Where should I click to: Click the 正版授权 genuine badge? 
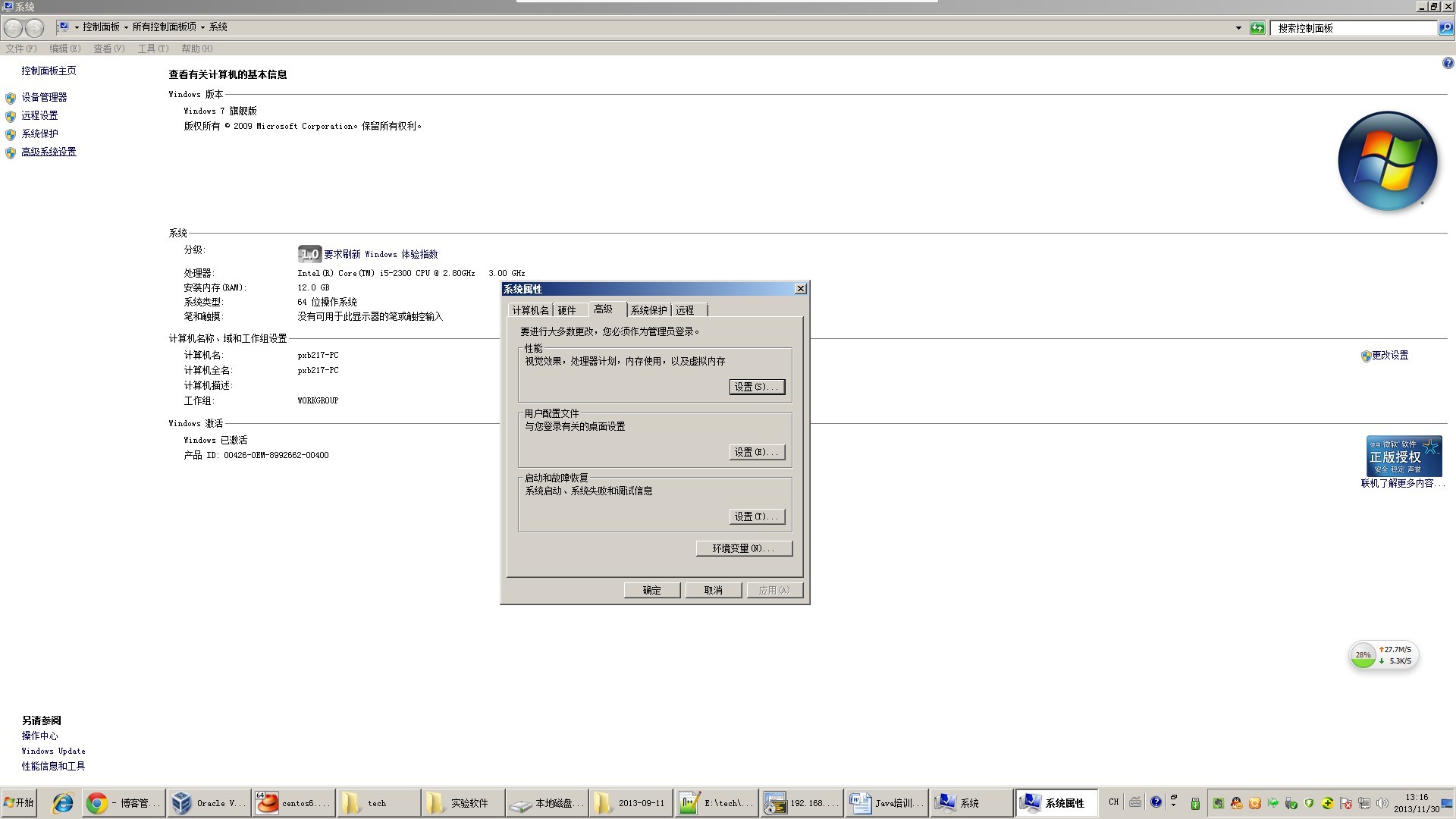click(1404, 456)
